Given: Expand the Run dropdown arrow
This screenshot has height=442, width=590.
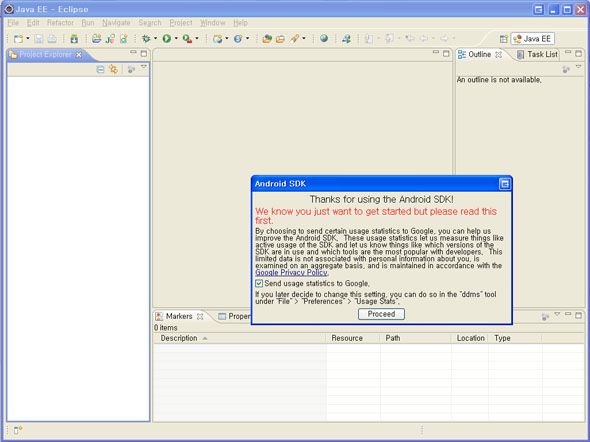Looking at the screenshot, I should click(x=176, y=39).
